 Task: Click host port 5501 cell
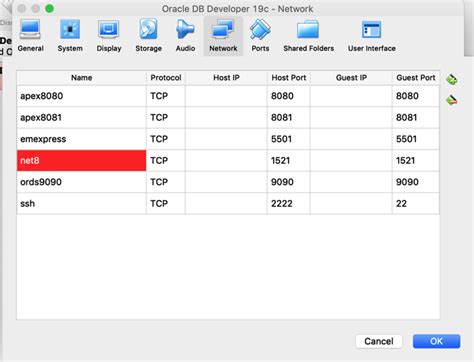[x=289, y=139]
